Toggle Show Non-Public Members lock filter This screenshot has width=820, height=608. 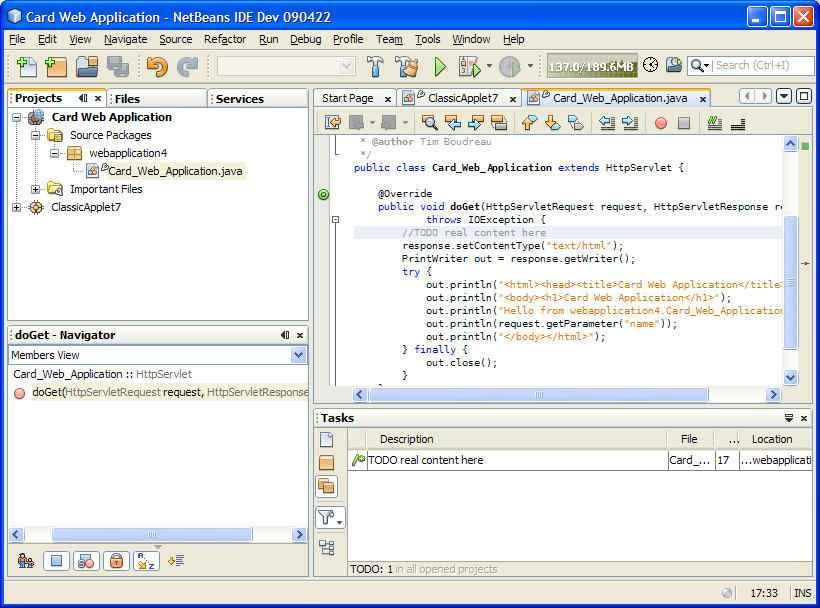click(x=116, y=561)
